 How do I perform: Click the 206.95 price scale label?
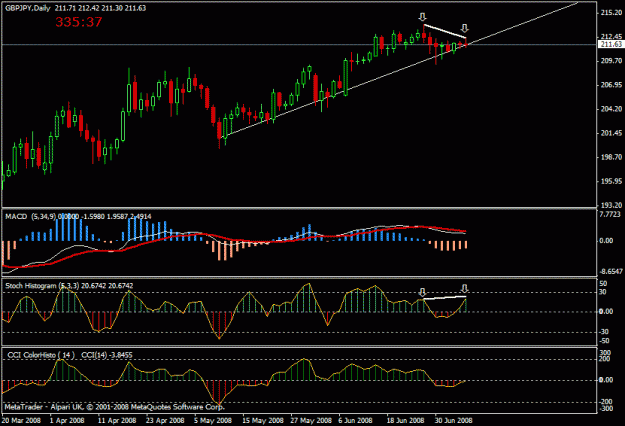point(611,85)
